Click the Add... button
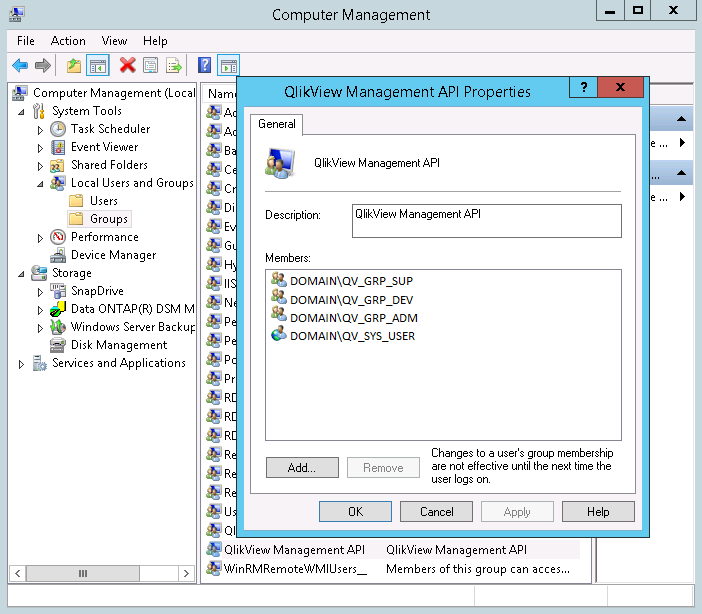Image resolution: width=702 pixels, height=614 pixels. [x=302, y=468]
